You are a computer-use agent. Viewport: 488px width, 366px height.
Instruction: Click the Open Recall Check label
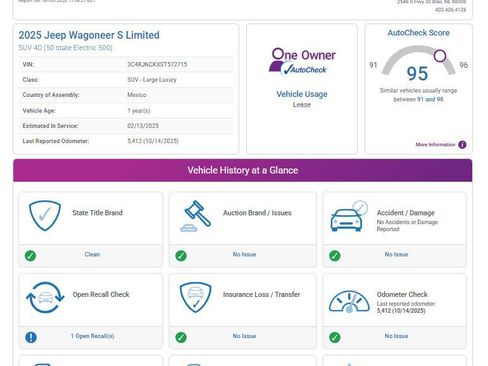point(101,294)
